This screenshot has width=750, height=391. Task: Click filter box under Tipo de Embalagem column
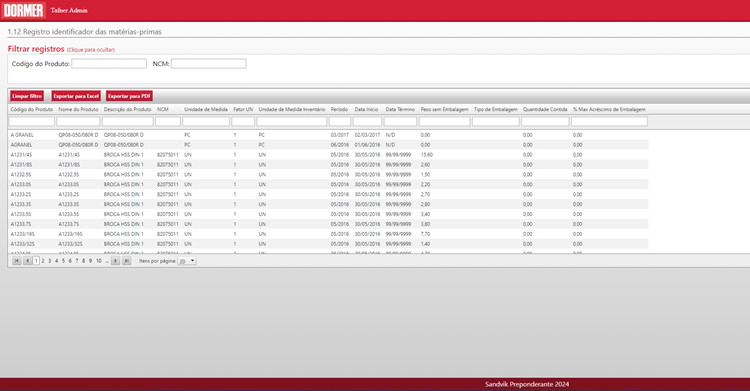pos(496,122)
